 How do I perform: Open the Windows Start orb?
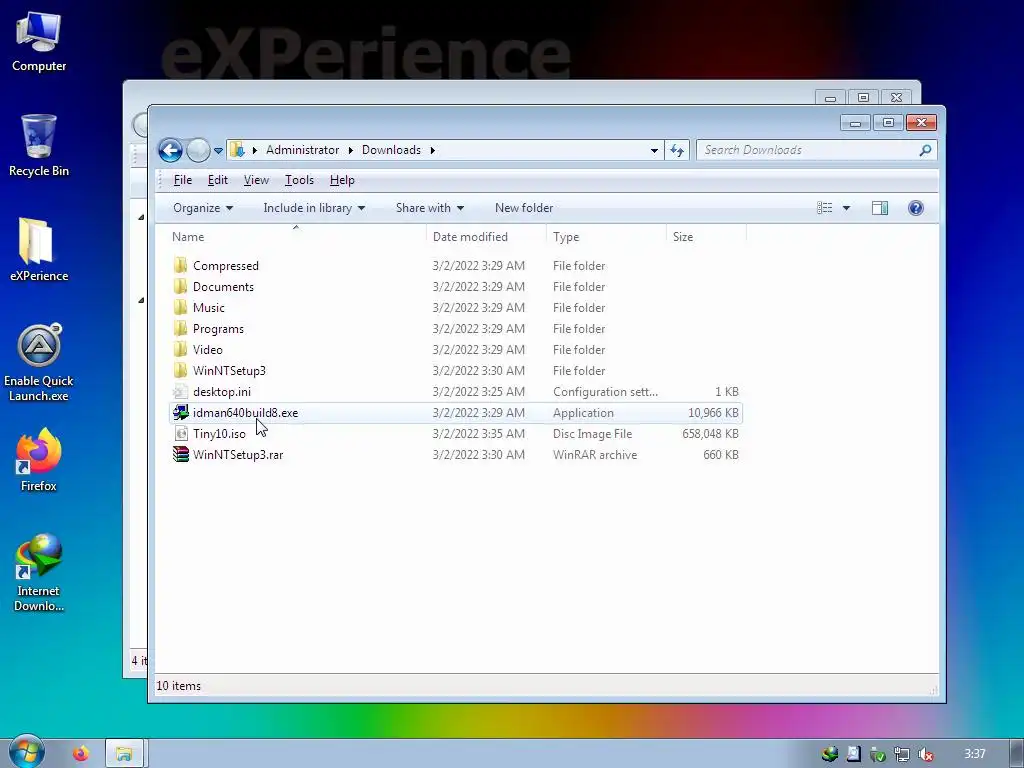(26, 752)
